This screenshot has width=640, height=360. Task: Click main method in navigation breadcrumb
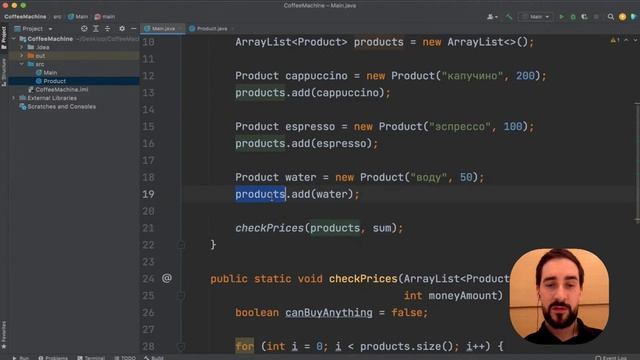pyautogui.click(x=105, y=17)
